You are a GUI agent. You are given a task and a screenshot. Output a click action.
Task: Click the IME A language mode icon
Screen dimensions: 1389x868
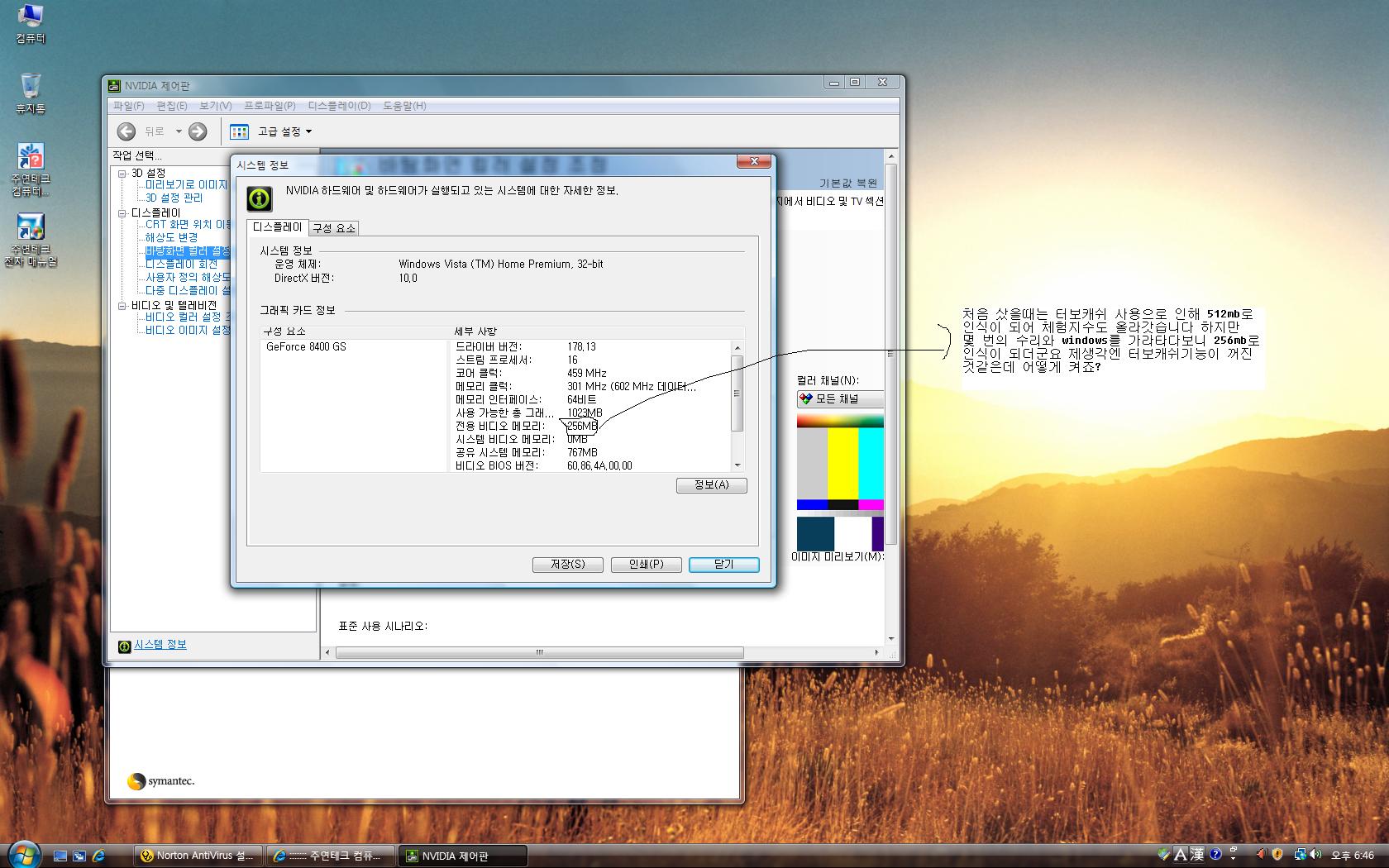[1181, 855]
